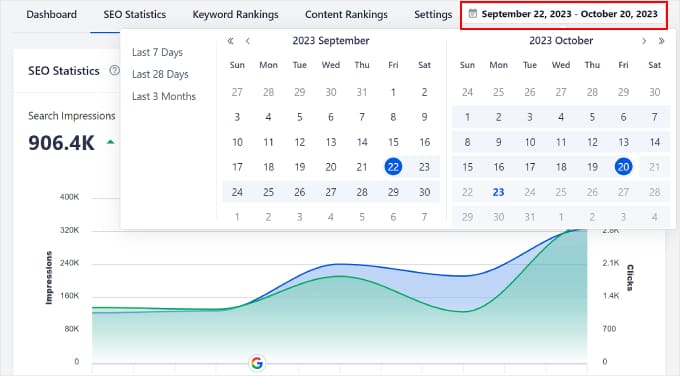Open the Settings tab
Viewport: 680px width, 376px height.
pos(433,14)
